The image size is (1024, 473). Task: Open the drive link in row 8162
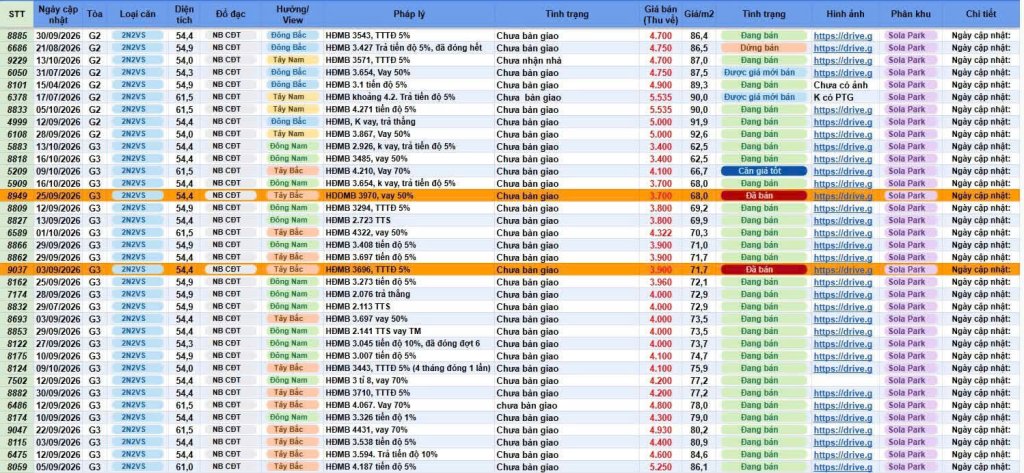[x=842, y=282]
